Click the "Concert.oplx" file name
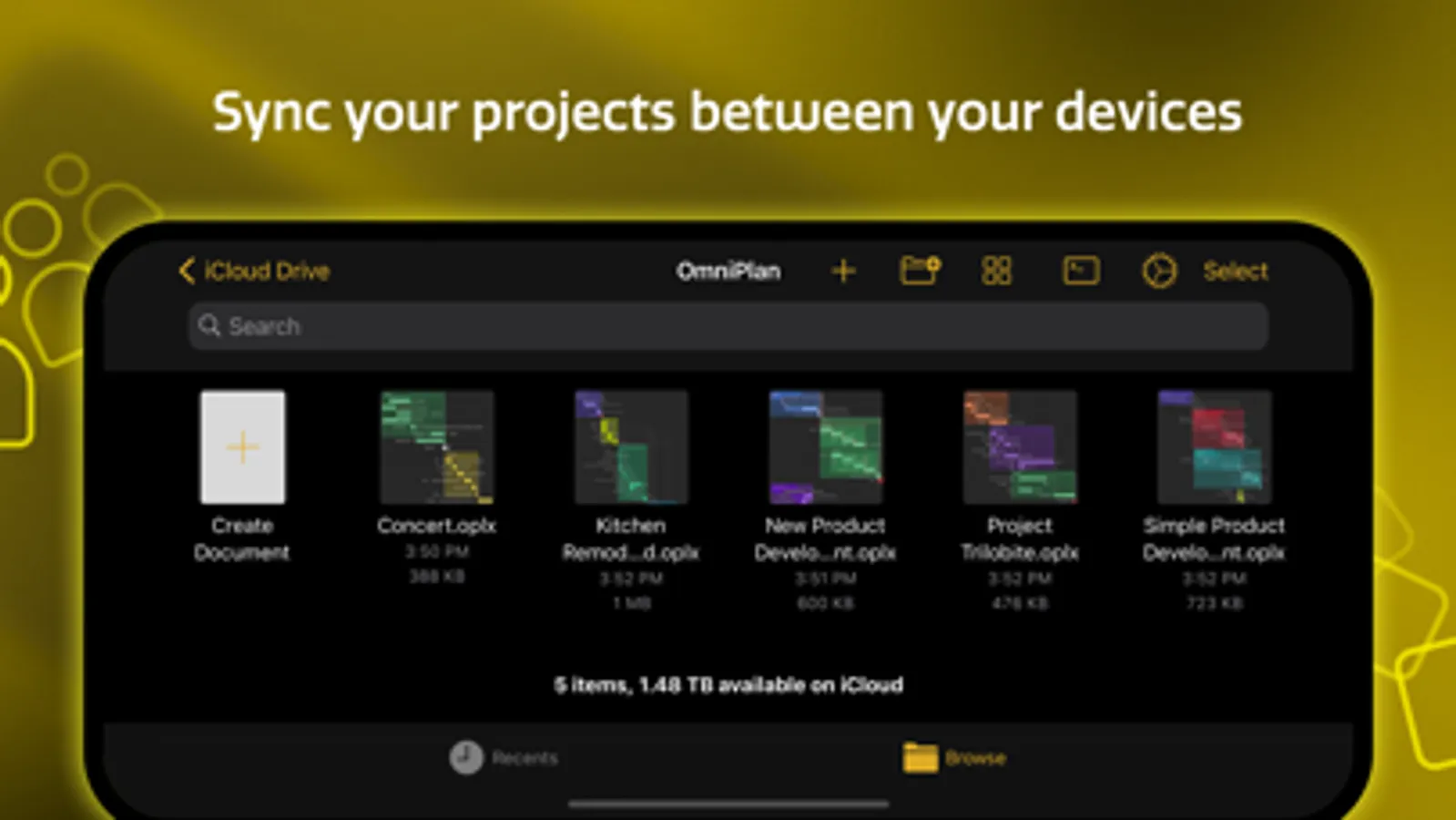Screen dimensions: 1456x820 point(437,526)
